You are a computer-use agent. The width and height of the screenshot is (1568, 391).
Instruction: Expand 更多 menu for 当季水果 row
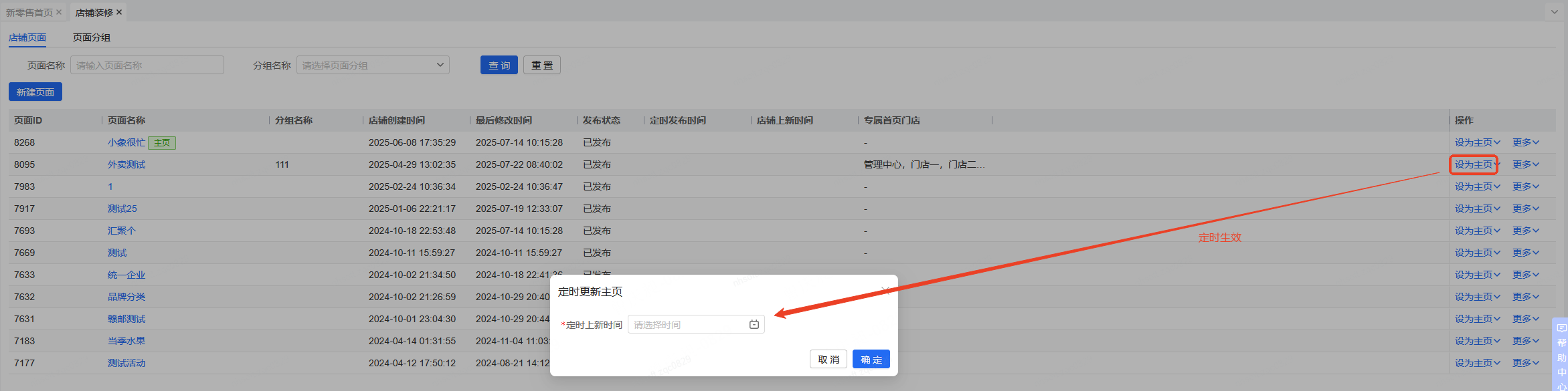click(1526, 341)
